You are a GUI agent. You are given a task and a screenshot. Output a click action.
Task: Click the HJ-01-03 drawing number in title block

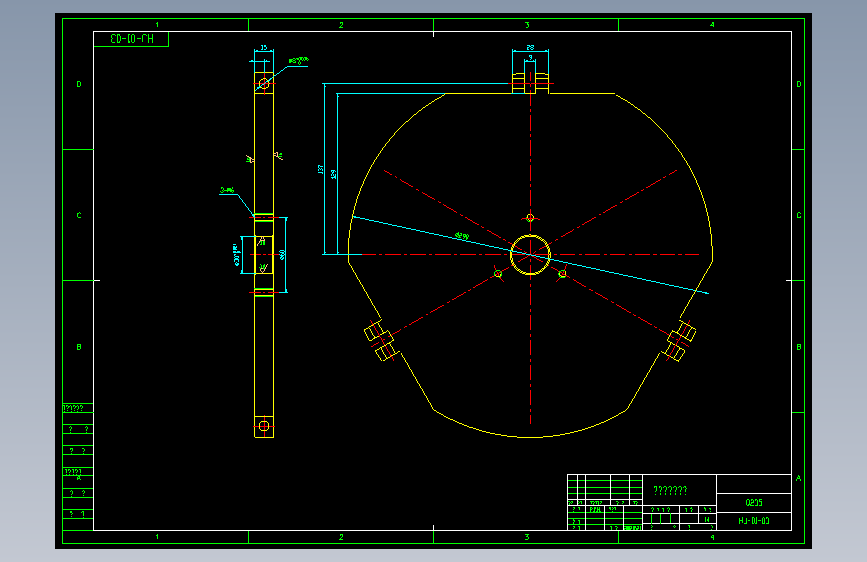click(754, 521)
